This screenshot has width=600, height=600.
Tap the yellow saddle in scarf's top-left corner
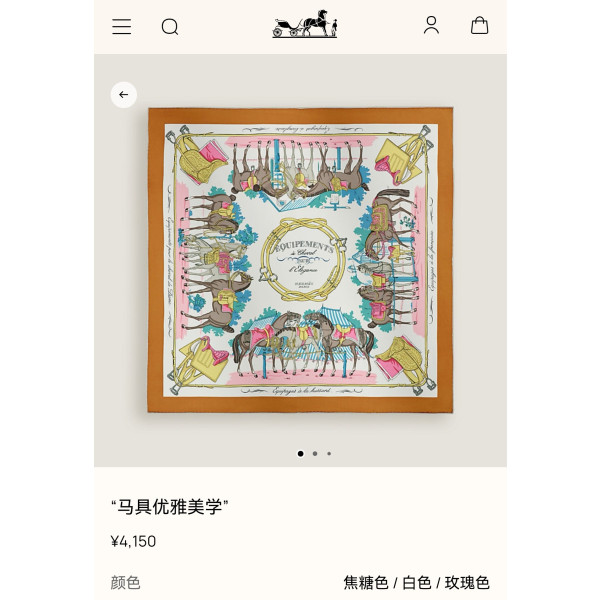pyautogui.click(x=197, y=163)
